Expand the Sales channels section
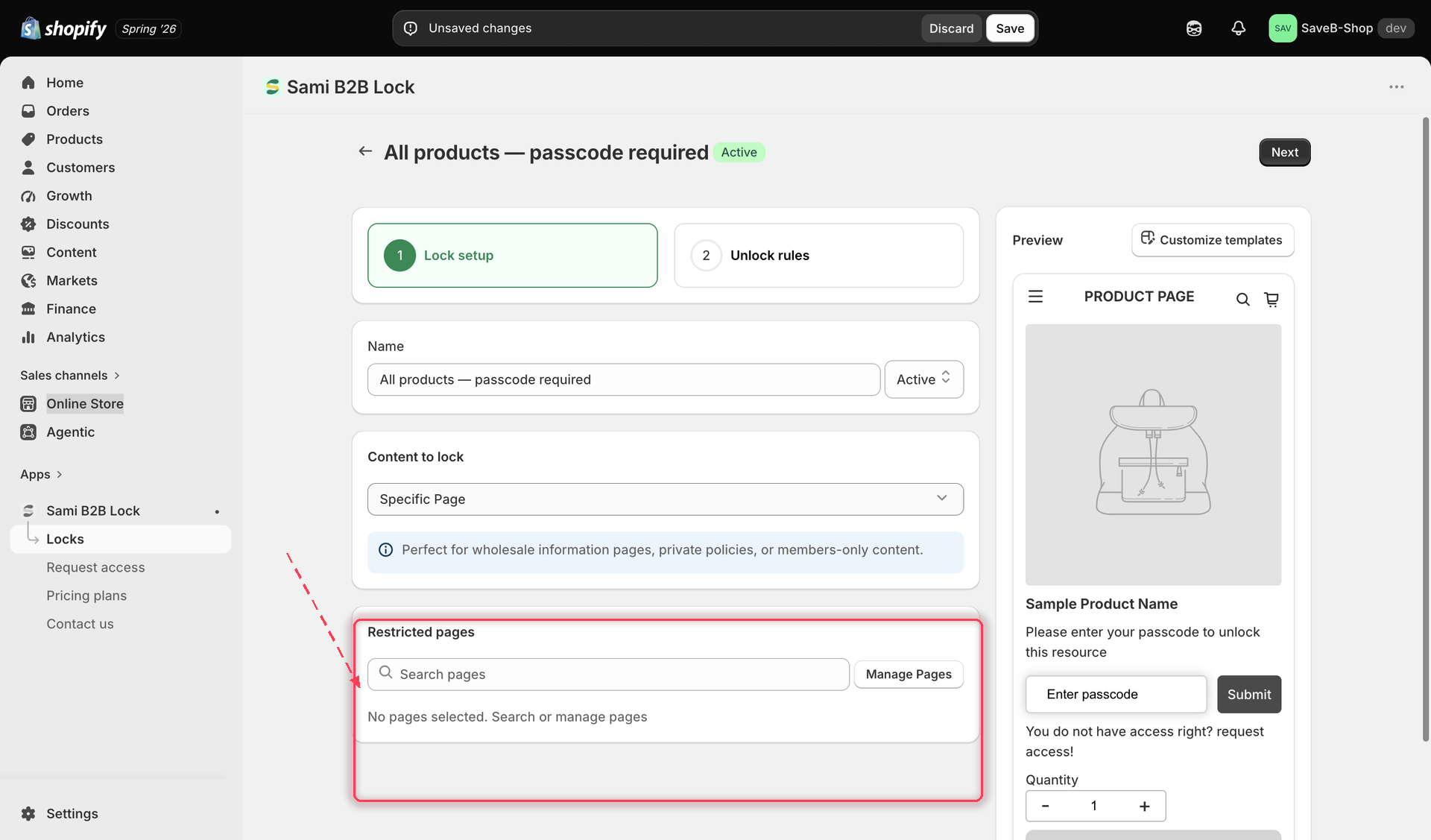Screen dimensions: 1431x840 point(69,376)
